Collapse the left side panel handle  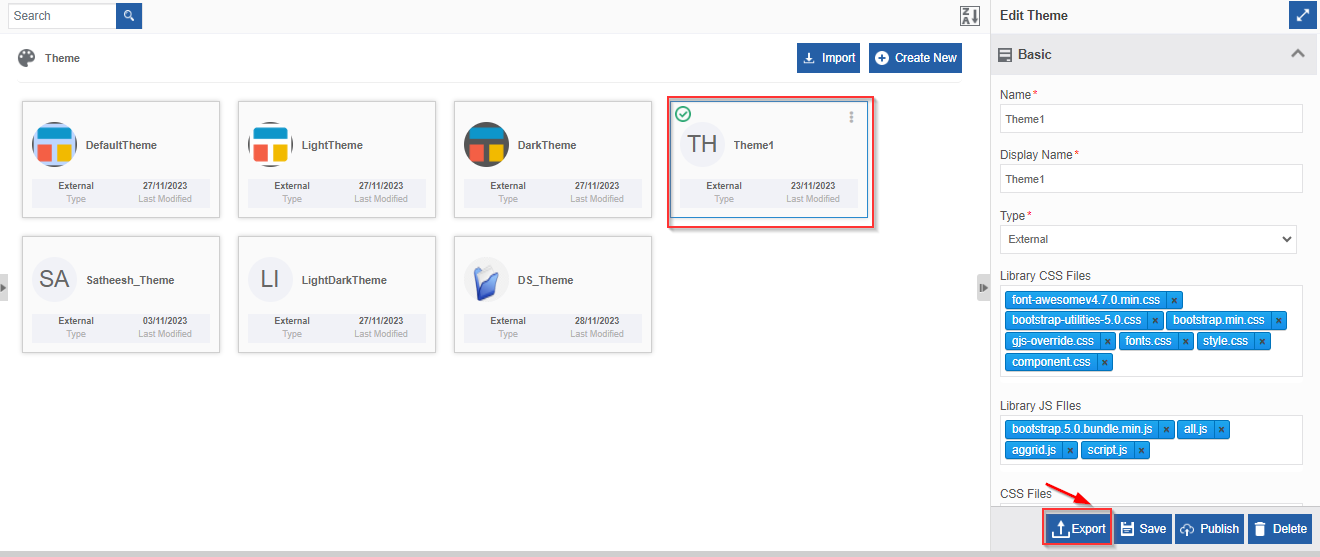(3, 288)
